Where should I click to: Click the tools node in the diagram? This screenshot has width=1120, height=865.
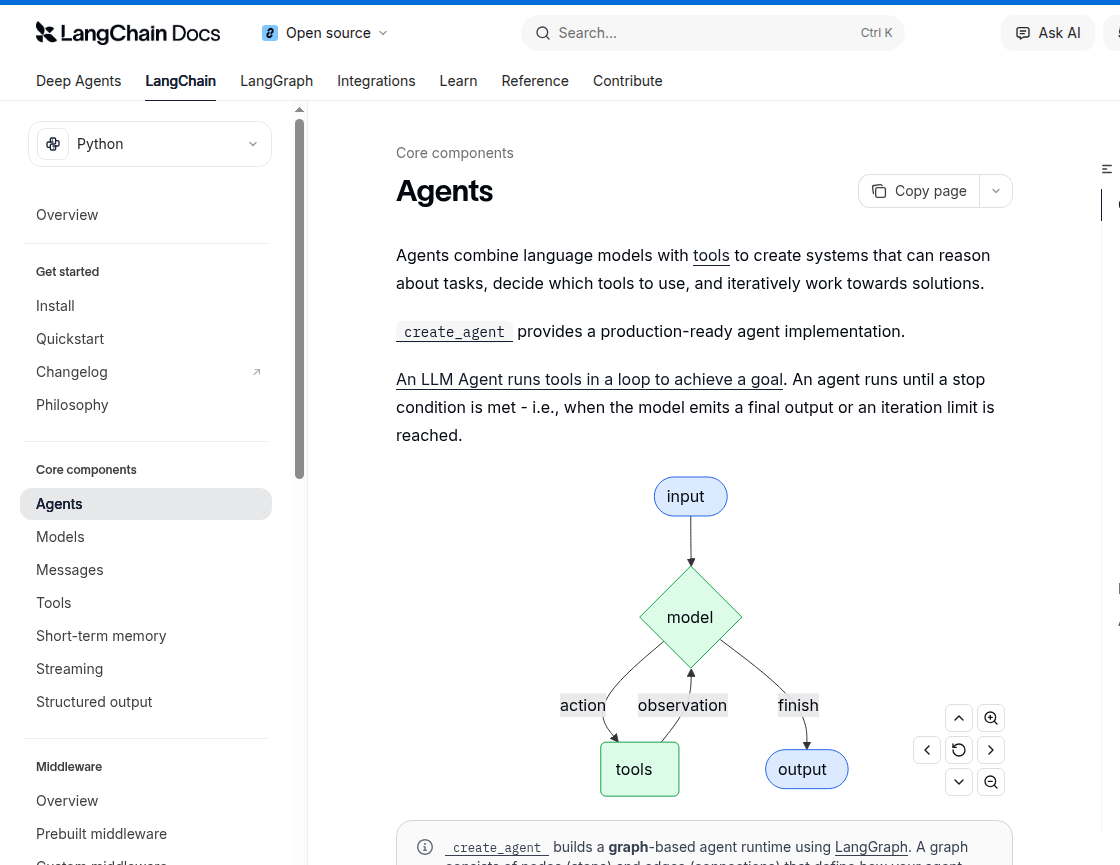[x=640, y=769]
